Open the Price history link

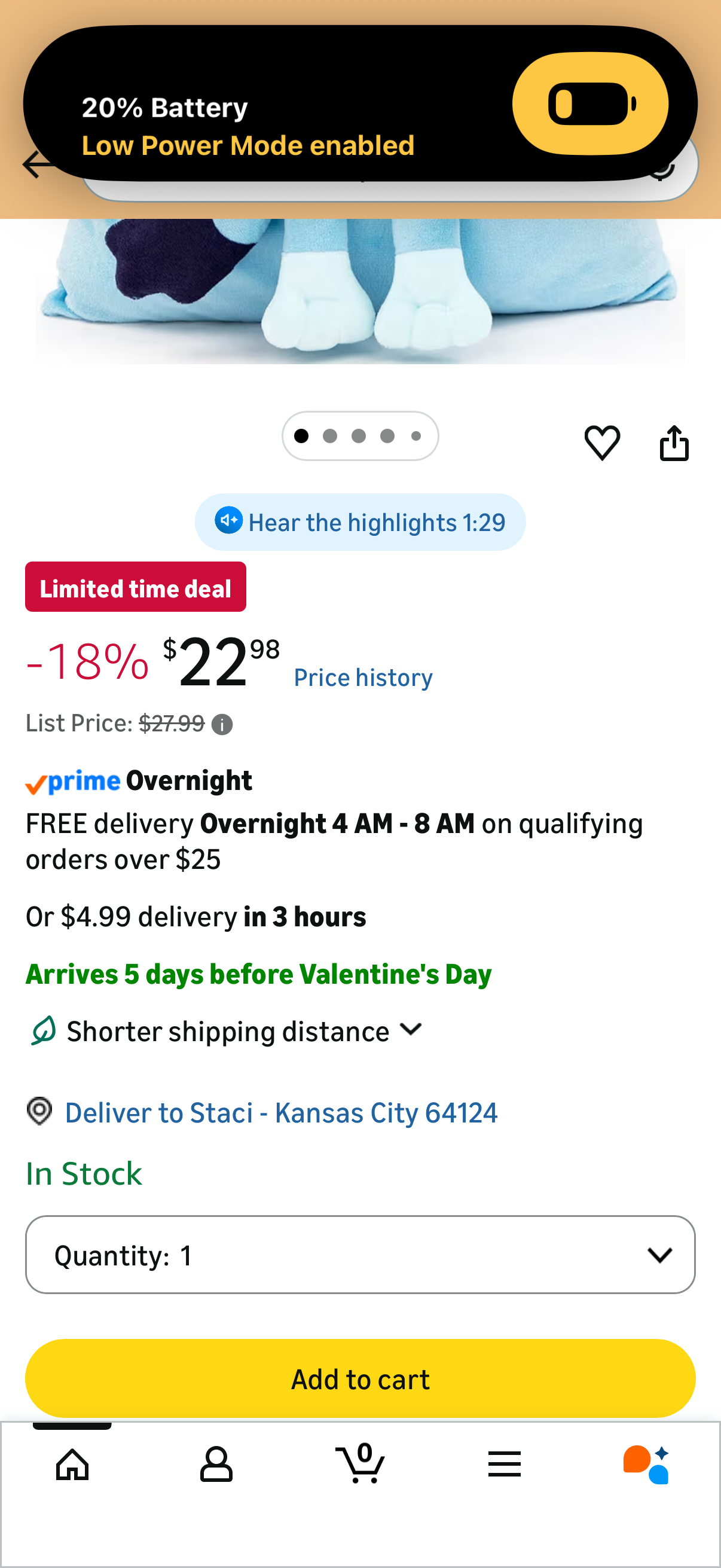click(363, 678)
